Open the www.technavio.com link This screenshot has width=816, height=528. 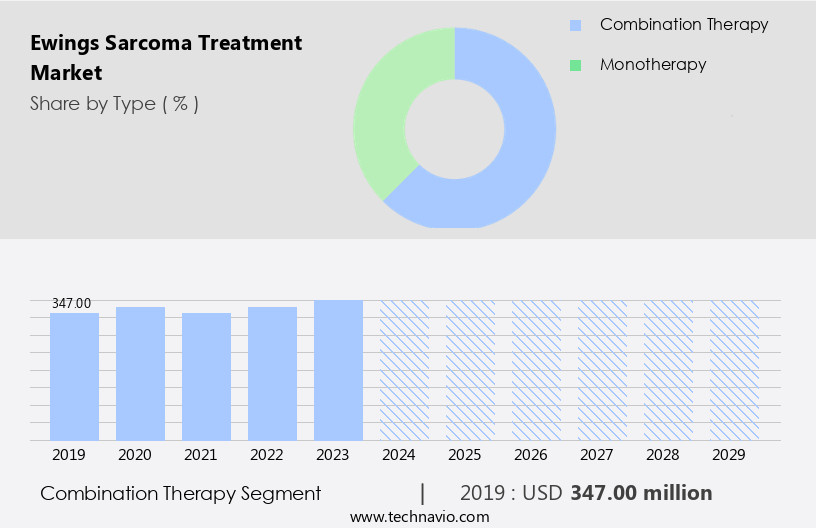coord(420,517)
